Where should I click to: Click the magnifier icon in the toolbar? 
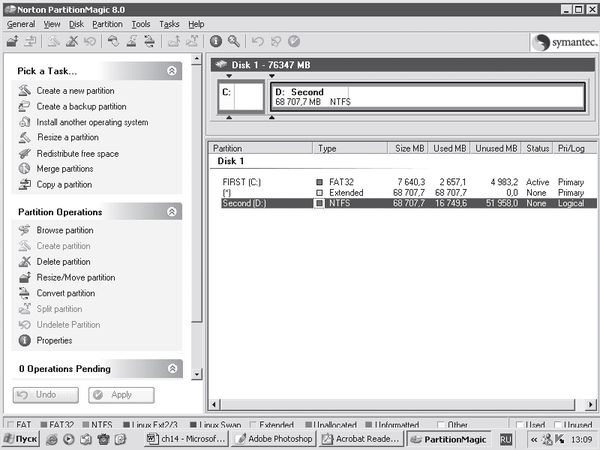tap(234, 41)
